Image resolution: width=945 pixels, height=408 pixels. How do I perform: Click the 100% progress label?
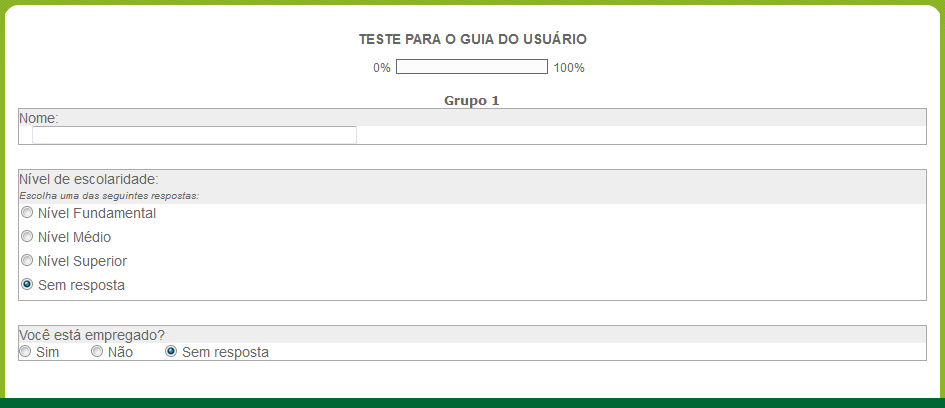pos(569,68)
